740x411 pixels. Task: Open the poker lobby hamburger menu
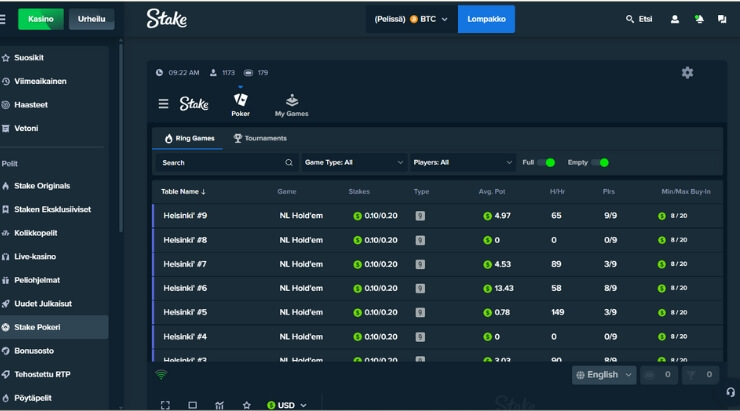click(x=163, y=103)
